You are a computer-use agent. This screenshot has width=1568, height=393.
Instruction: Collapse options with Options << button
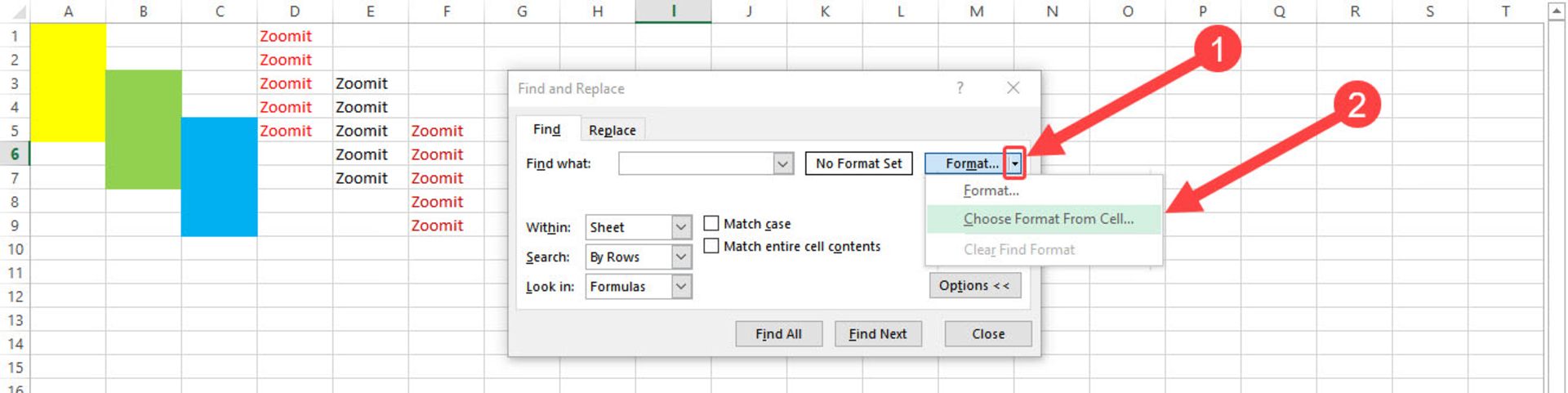[974, 285]
